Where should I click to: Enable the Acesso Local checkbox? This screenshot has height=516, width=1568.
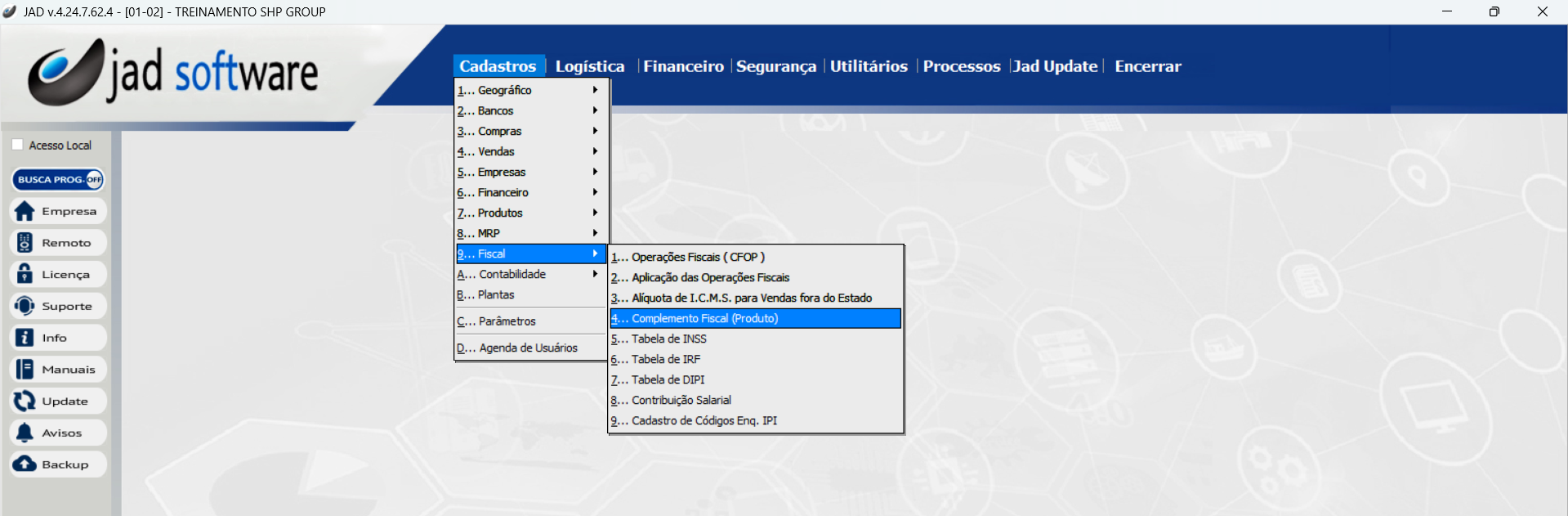point(18,145)
